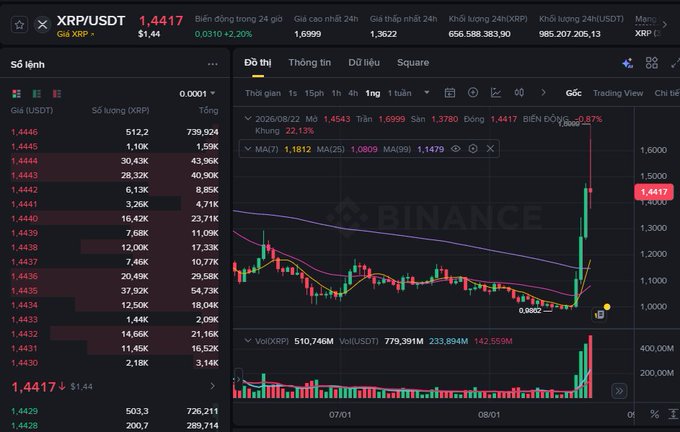Image resolution: width=680 pixels, height=432 pixels.
Task: Collapse the Vol(XRP) legend chevron
Action: click(248, 341)
